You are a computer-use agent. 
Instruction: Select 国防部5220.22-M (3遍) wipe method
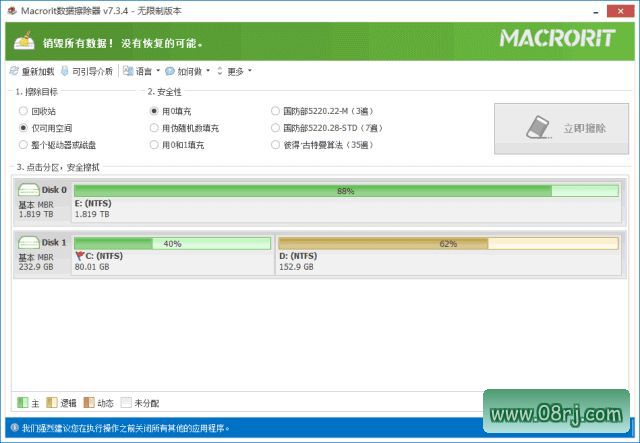pos(275,111)
